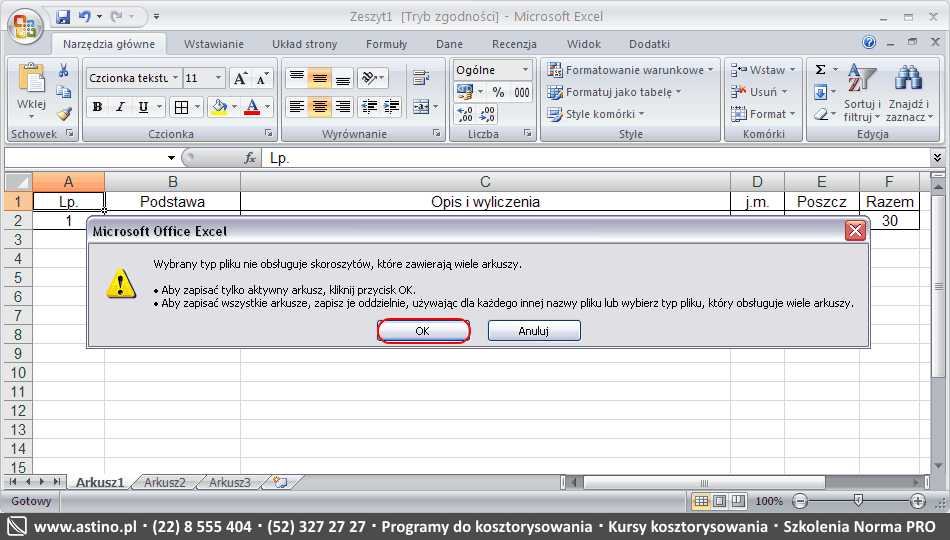Undo the last action
Screen dimensions: 950x540
coord(84,17)
